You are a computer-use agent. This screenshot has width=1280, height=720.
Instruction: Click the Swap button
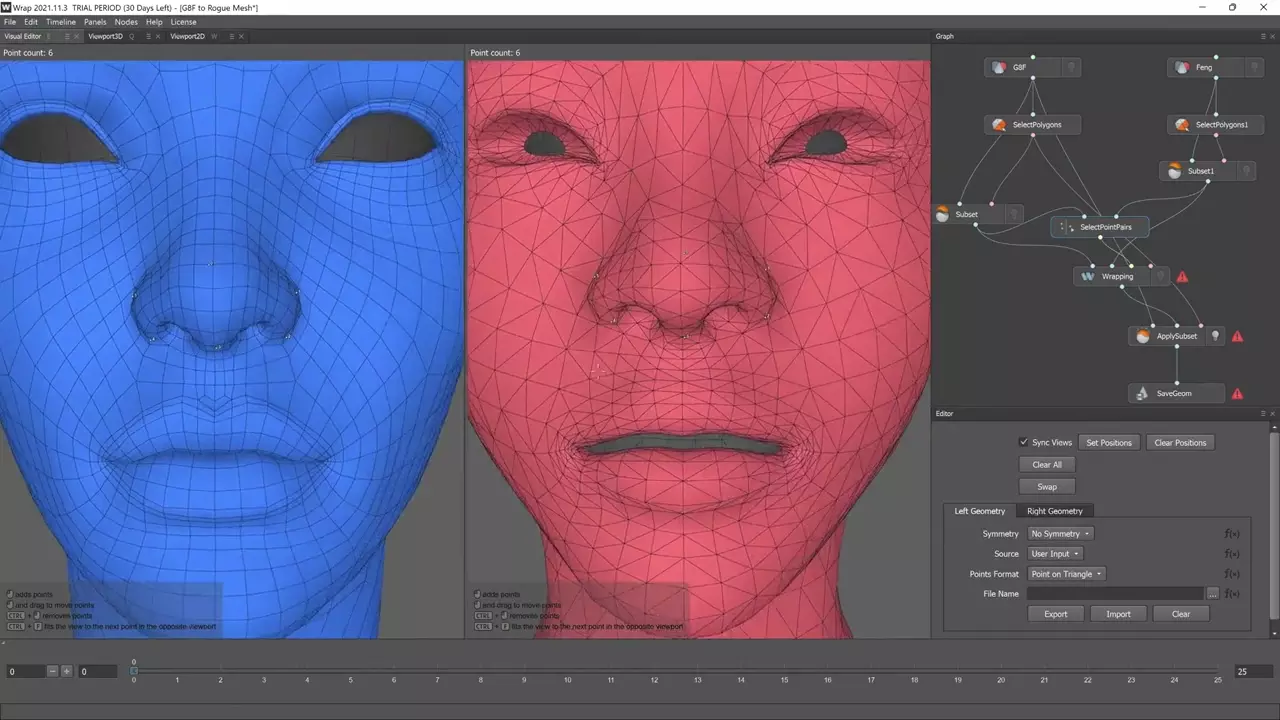[1047, 487]
